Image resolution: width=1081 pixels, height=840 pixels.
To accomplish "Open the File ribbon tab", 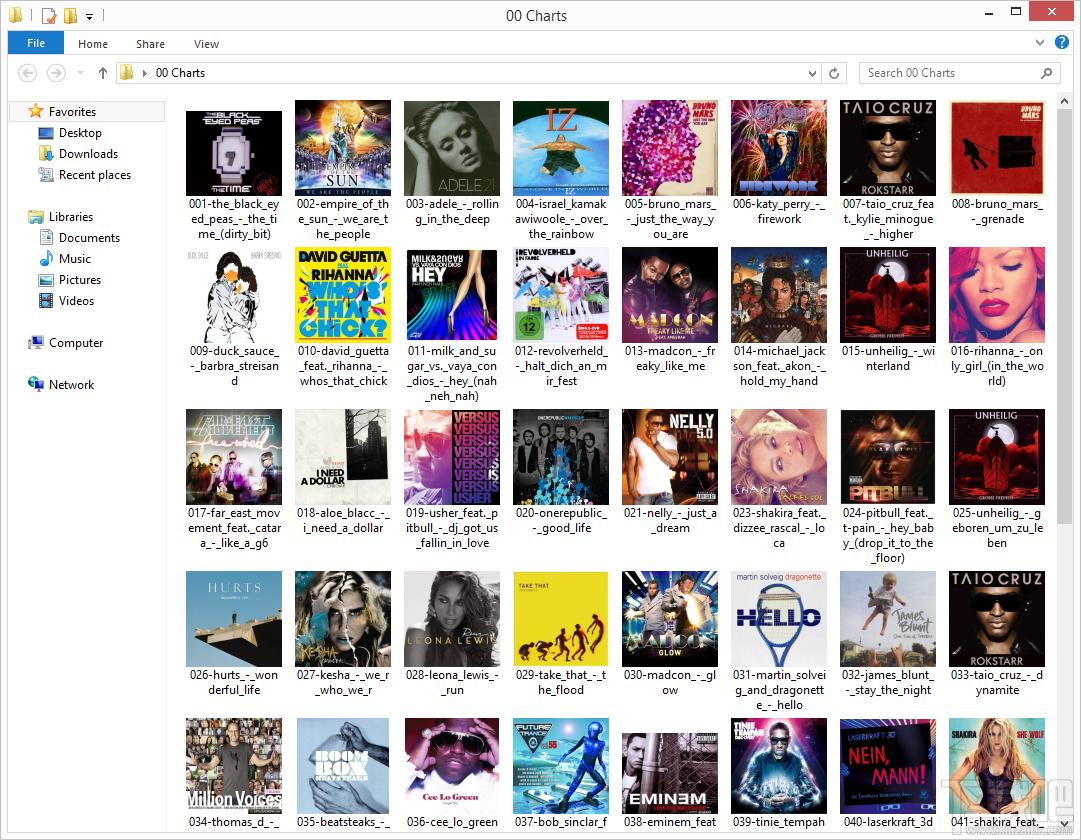I will tap(36, 43).
